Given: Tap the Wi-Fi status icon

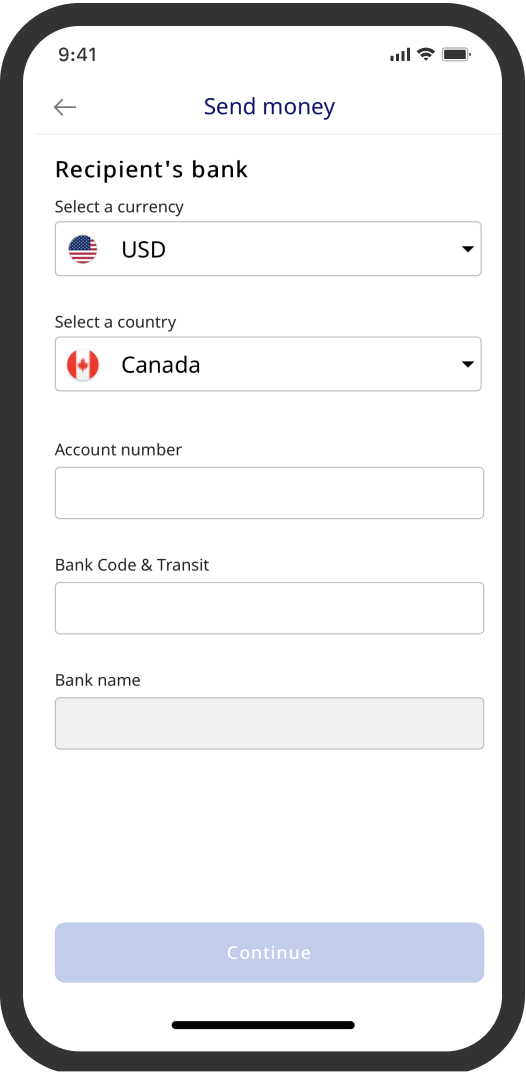Looking at the screenshot, I should tap(426, 55).
